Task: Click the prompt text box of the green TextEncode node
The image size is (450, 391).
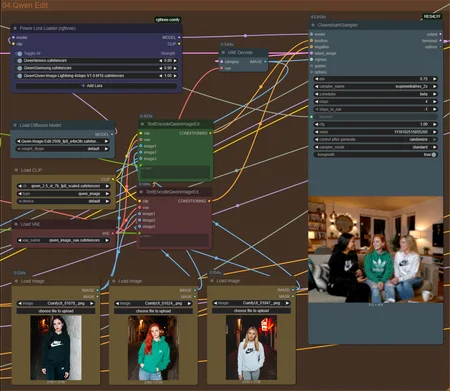Action: click(175, 172)
